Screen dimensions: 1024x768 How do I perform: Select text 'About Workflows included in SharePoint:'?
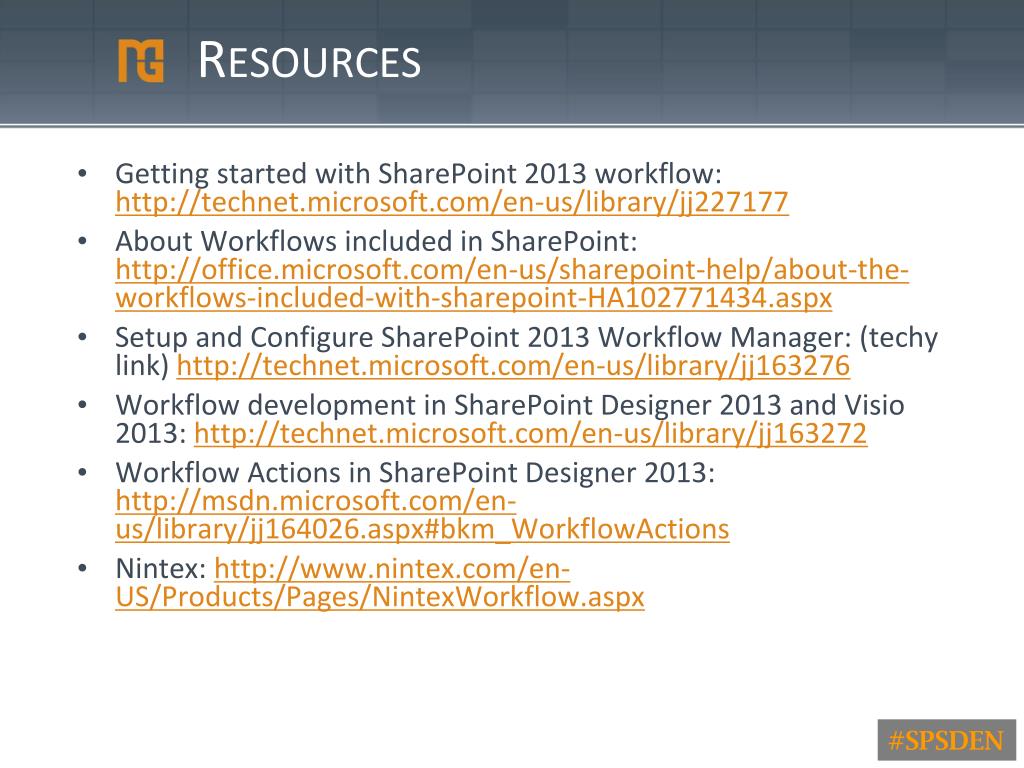376,242
